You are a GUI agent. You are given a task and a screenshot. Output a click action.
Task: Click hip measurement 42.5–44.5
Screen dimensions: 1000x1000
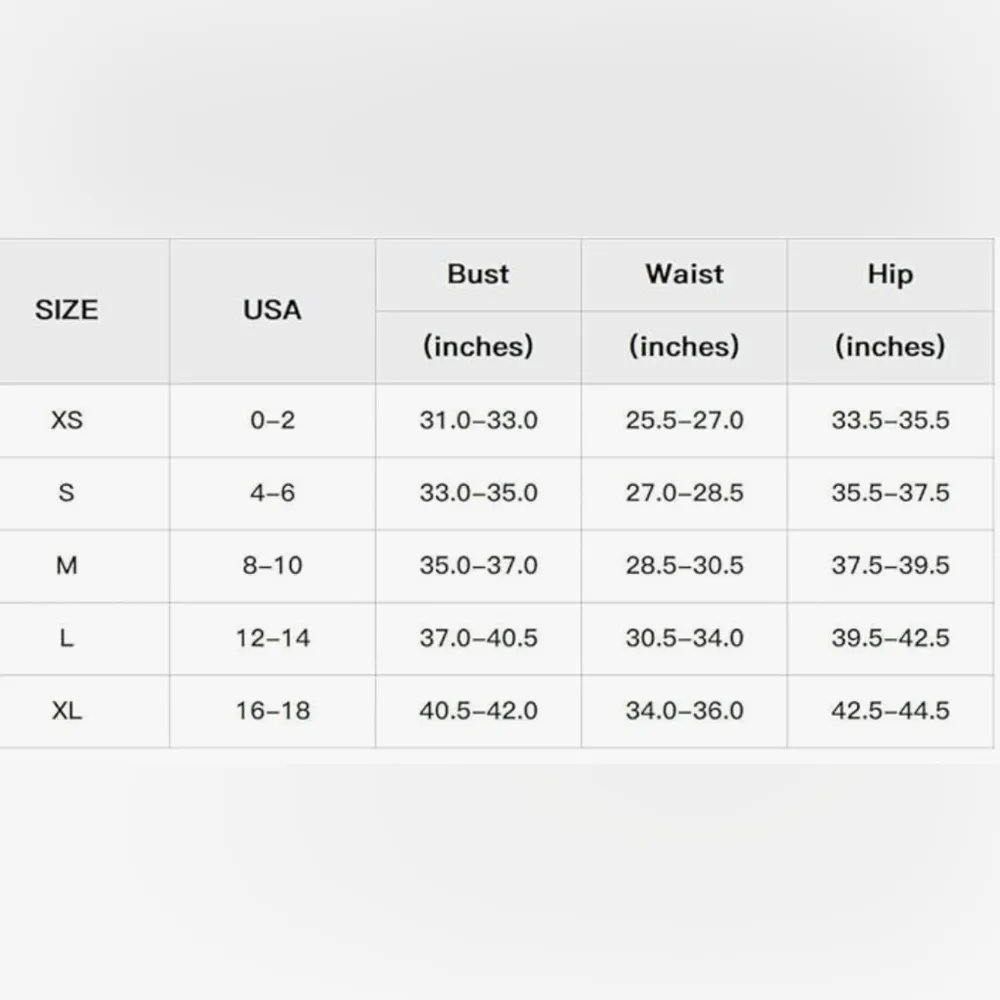[x=890, y=711]
